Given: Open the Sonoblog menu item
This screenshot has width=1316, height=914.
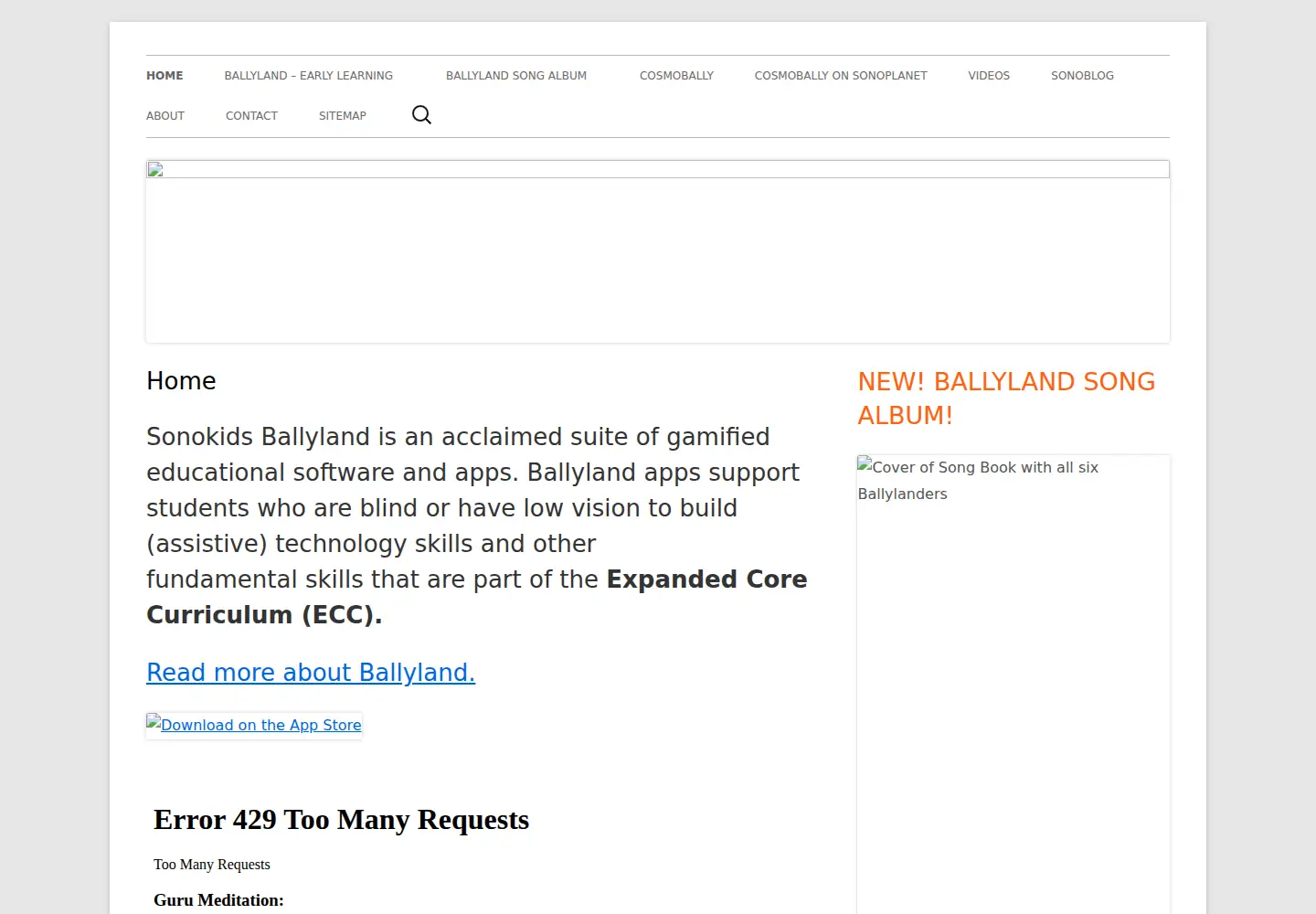Looking at the screenshot, I should pyautogui.click(x=1082, y=76).
